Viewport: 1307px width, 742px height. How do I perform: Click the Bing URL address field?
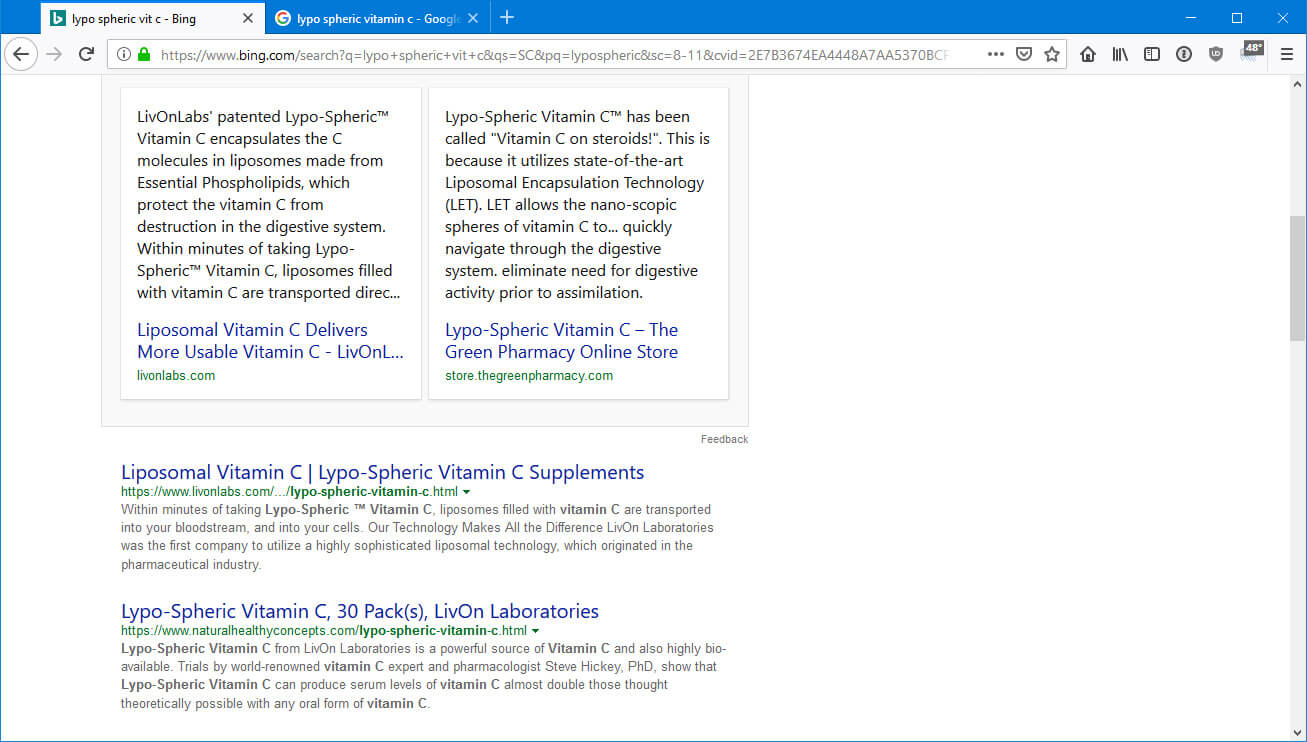553,55
